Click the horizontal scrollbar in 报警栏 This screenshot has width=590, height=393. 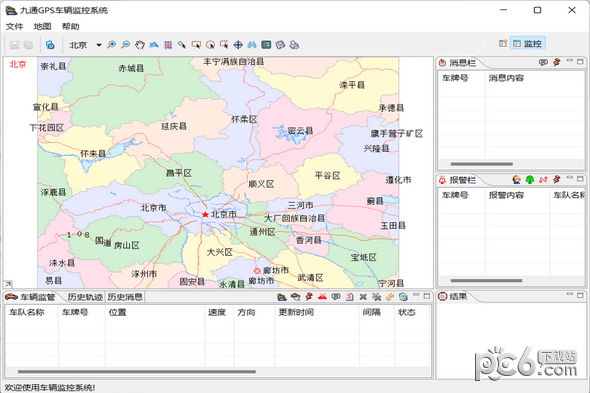(x=486, y=280)
